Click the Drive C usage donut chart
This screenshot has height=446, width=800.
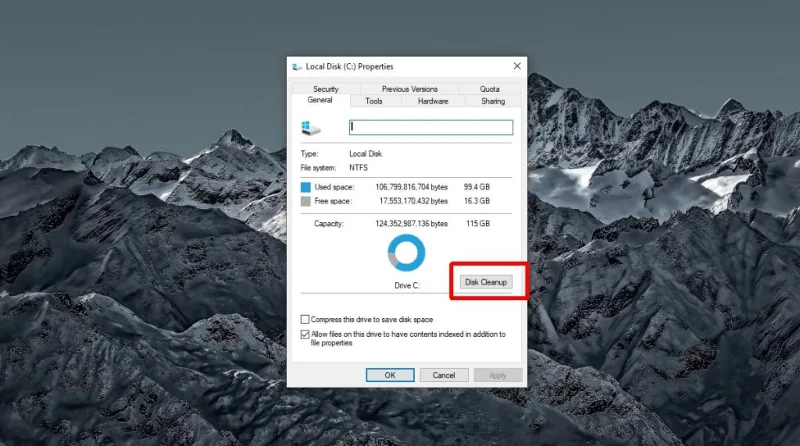pos(406,253)
